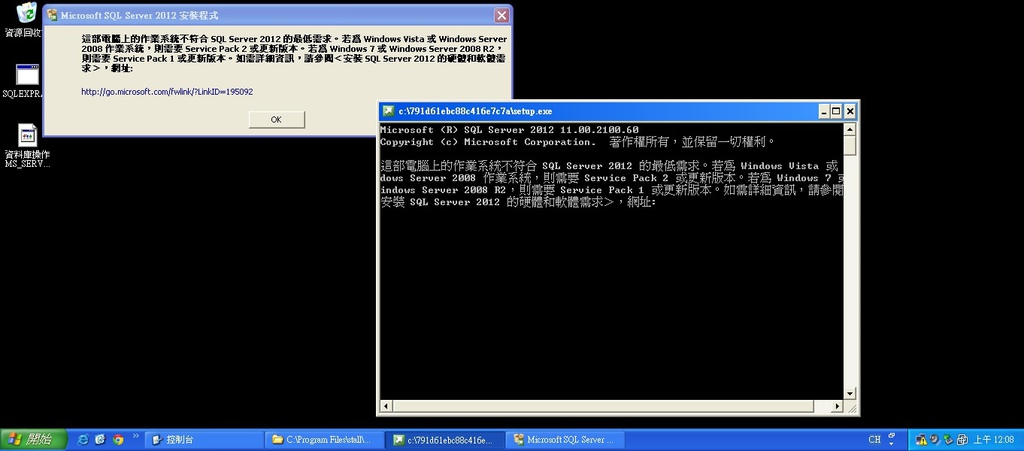
Task: Click the console horizontal scroll left arrow
Action: [x=385, y=407]
